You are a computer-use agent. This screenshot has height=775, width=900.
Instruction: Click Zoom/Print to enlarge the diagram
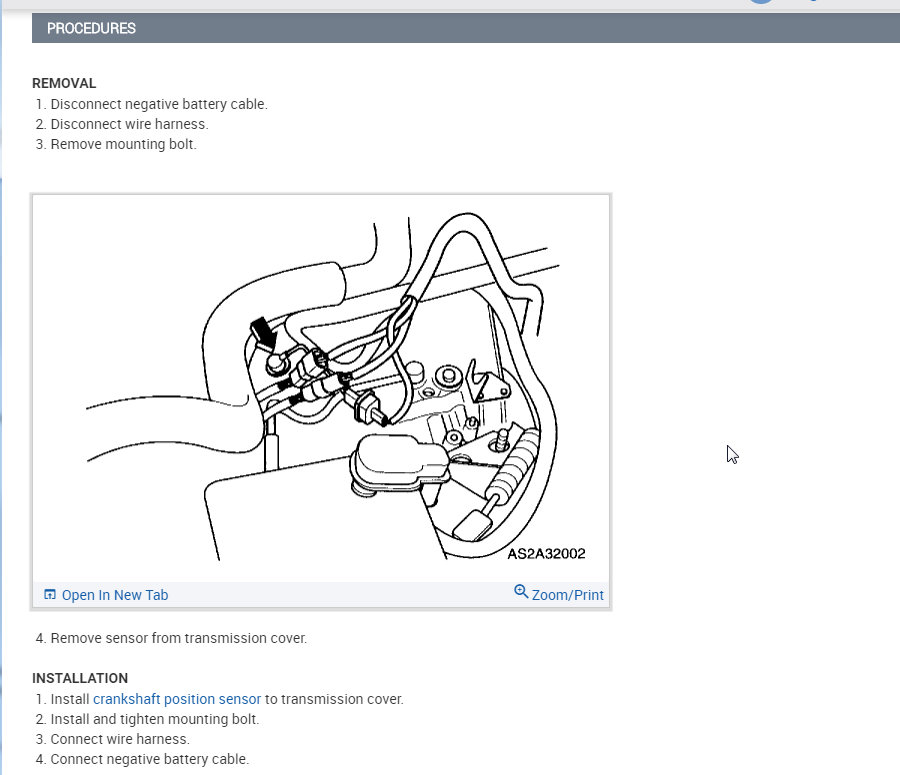tap(568, 594)
